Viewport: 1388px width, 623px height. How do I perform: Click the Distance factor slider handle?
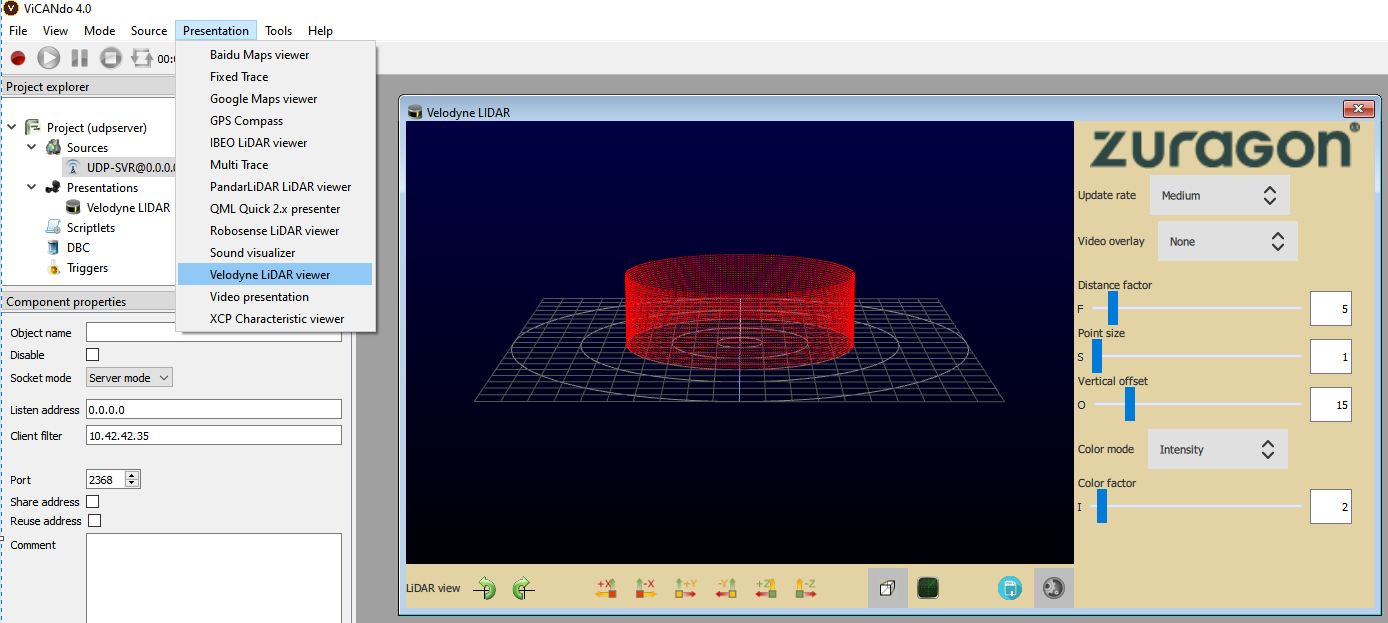tap(1112, 308)
